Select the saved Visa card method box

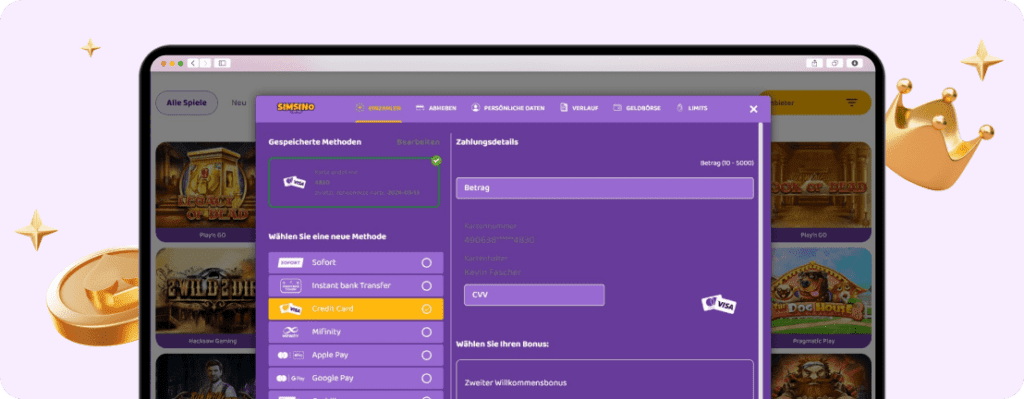(x=354, y=182)
